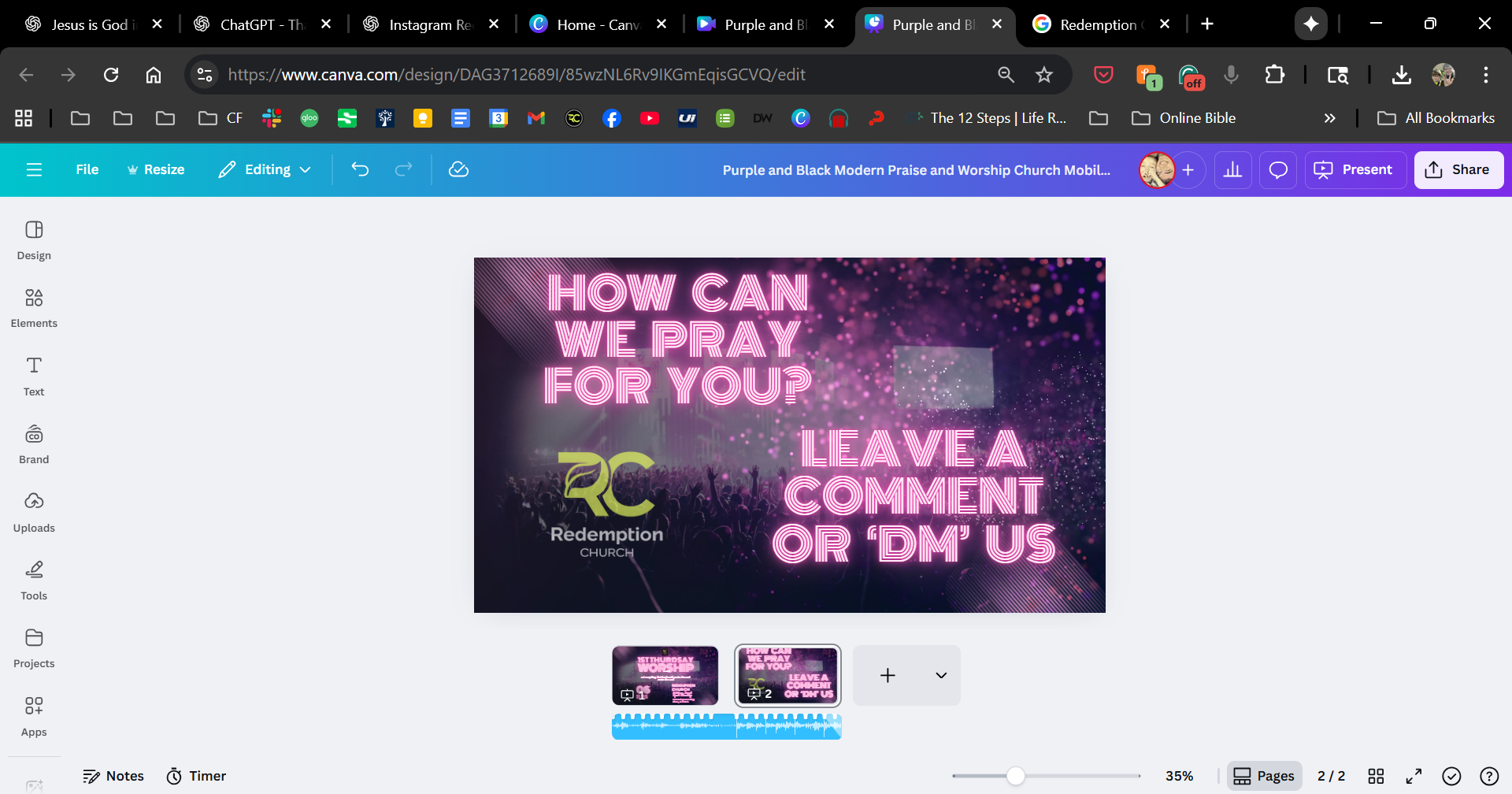Click the Undo arrow icon

click(x=360, y=169)
